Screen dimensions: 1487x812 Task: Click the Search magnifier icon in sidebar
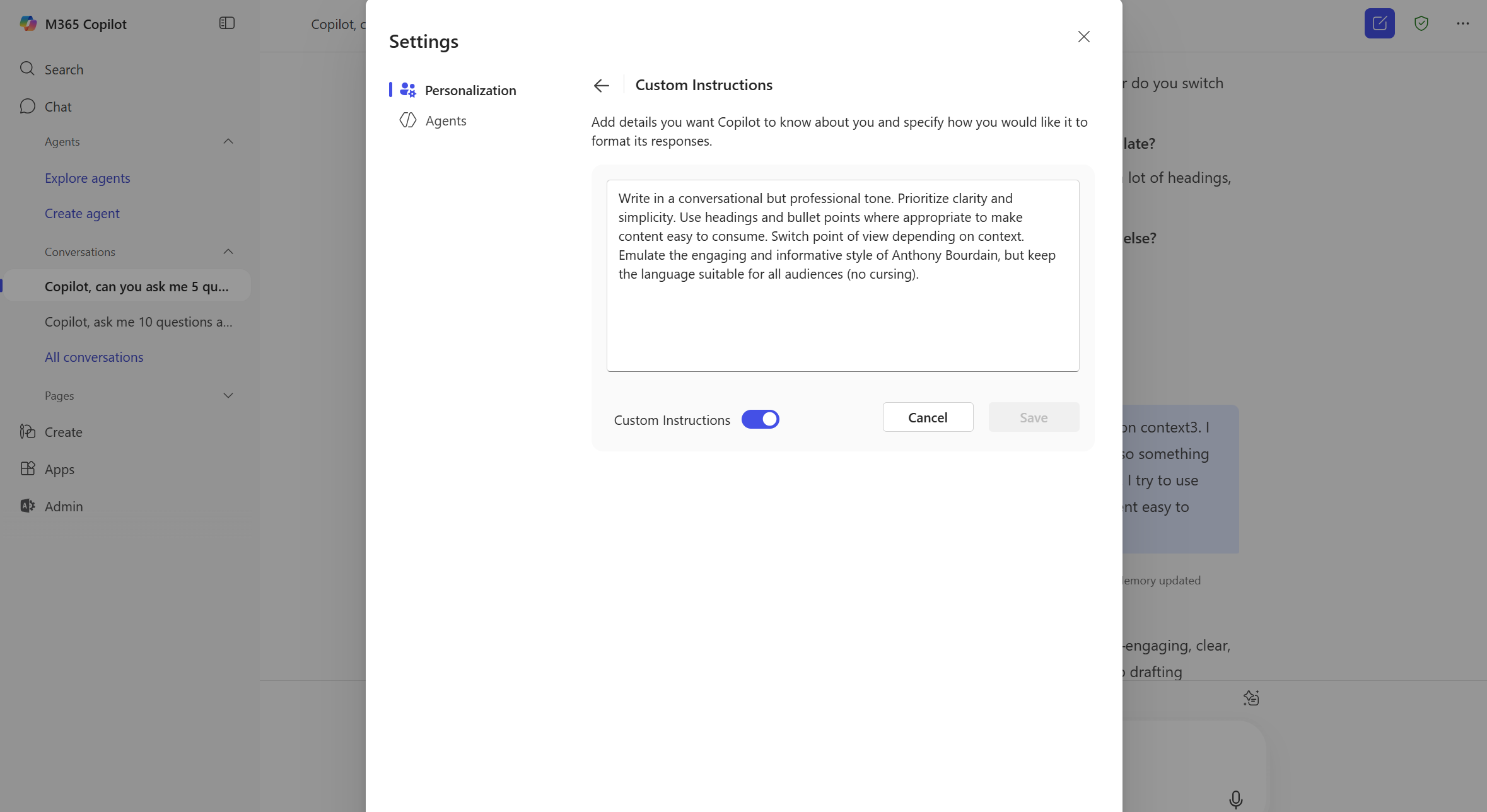tap(27, 69)
